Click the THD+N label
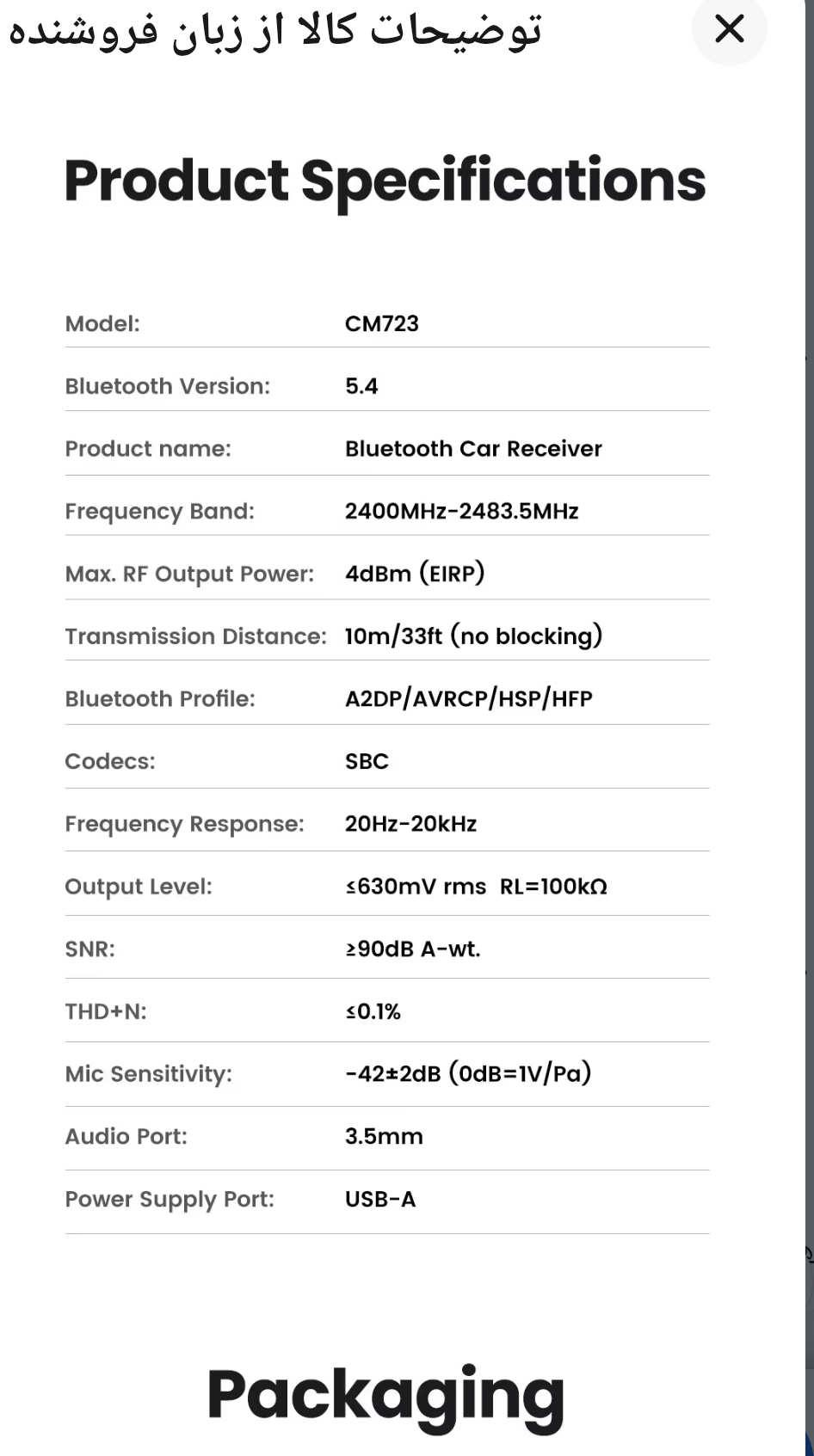 coord(106,1011)
